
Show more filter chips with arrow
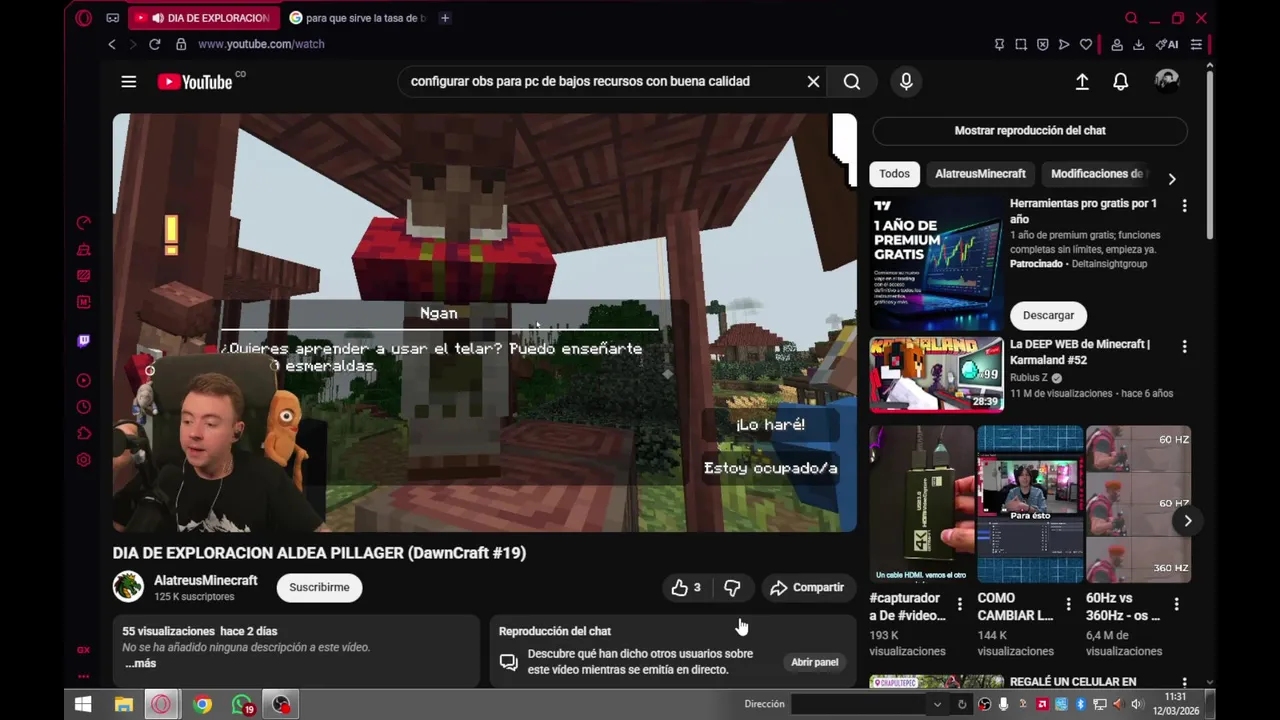click(x=1172, y=179)
